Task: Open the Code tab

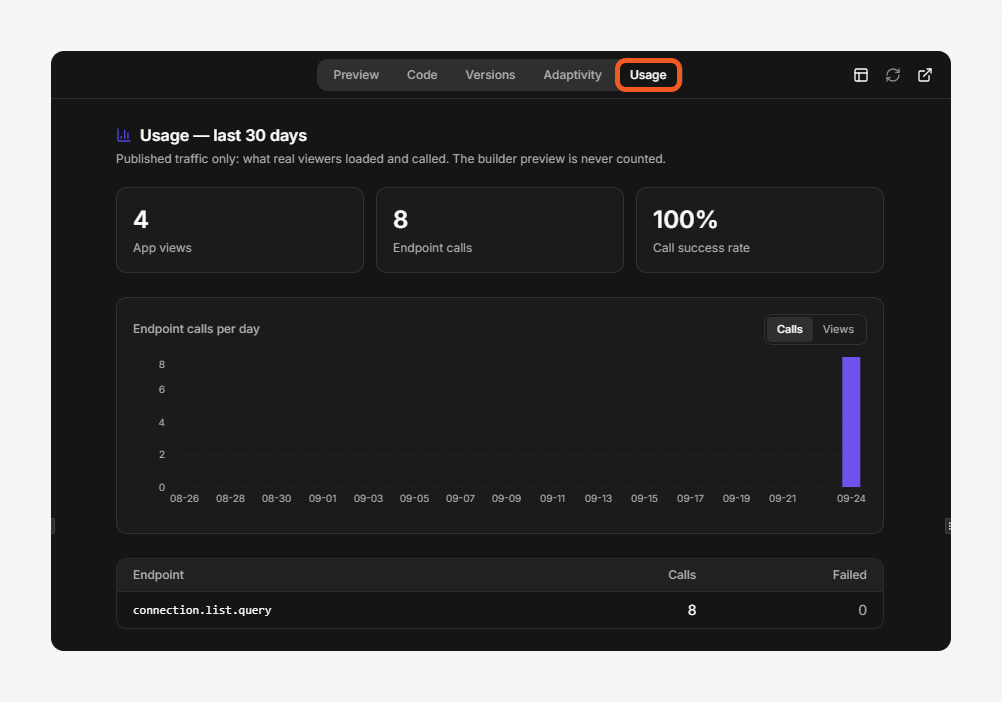Action: (422, 75)
